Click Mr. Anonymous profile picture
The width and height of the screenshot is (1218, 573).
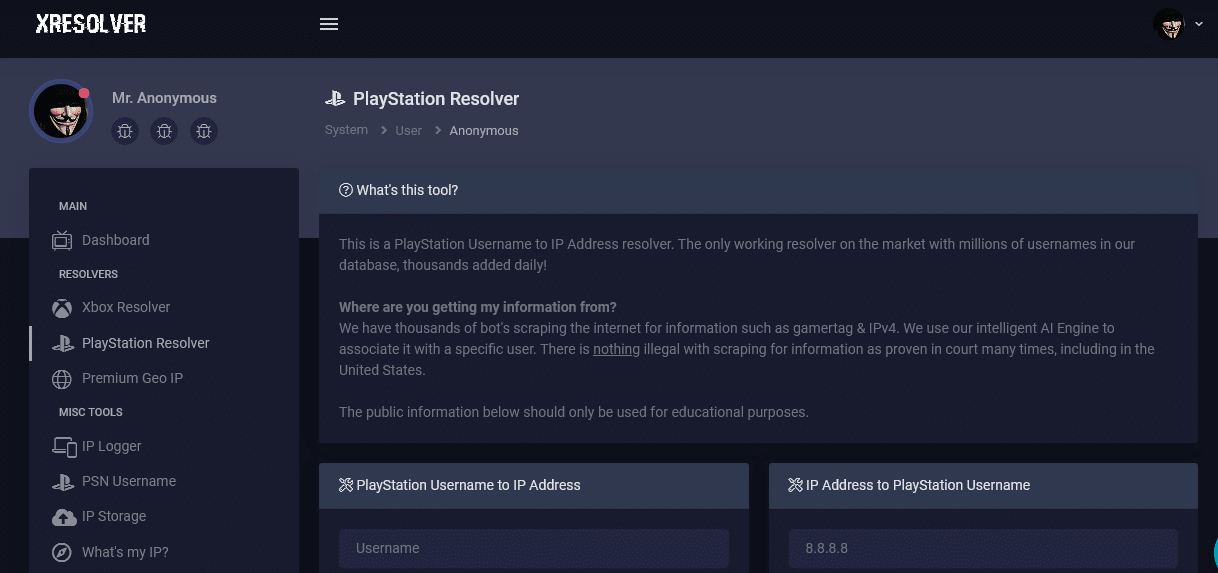[x=61, y=111]
